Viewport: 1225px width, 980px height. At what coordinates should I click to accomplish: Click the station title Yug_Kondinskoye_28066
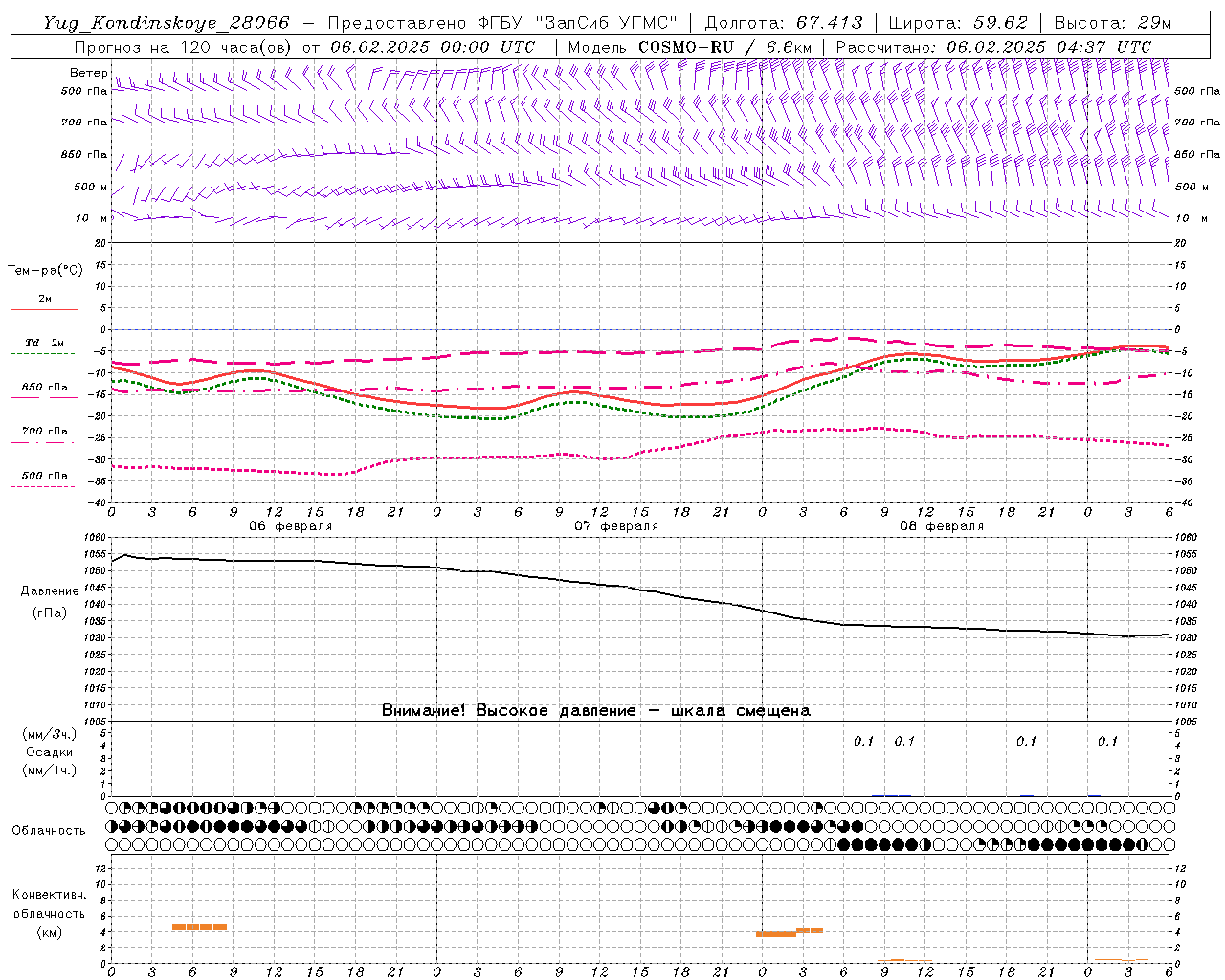165,23
